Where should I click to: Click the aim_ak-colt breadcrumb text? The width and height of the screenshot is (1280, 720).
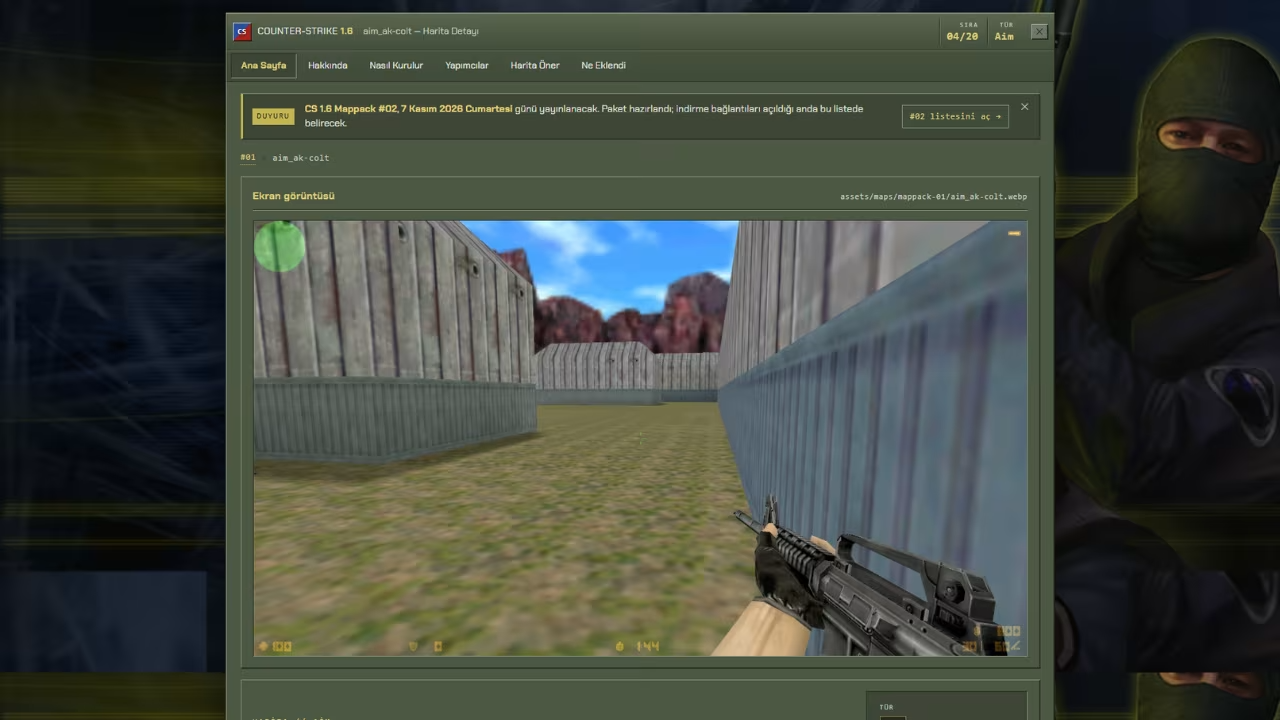click(x=300, y=158)
